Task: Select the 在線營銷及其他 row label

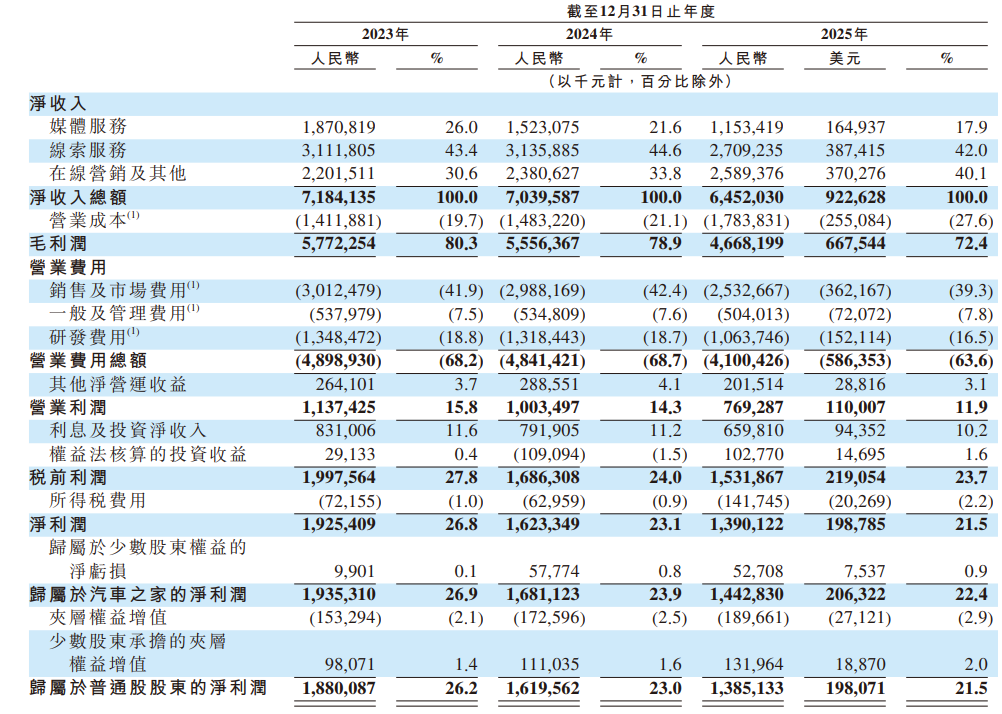Action: (x=118, y=173)
